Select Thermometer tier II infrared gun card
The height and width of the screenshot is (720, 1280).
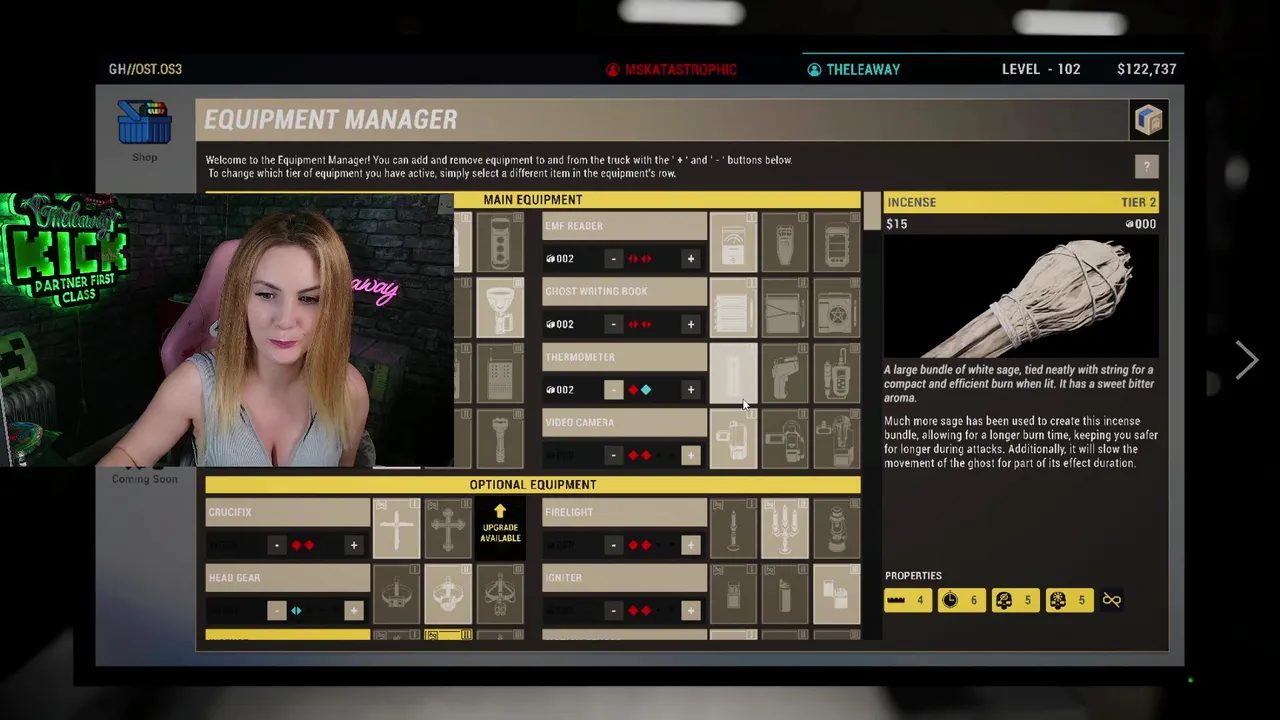pos(785,372)
